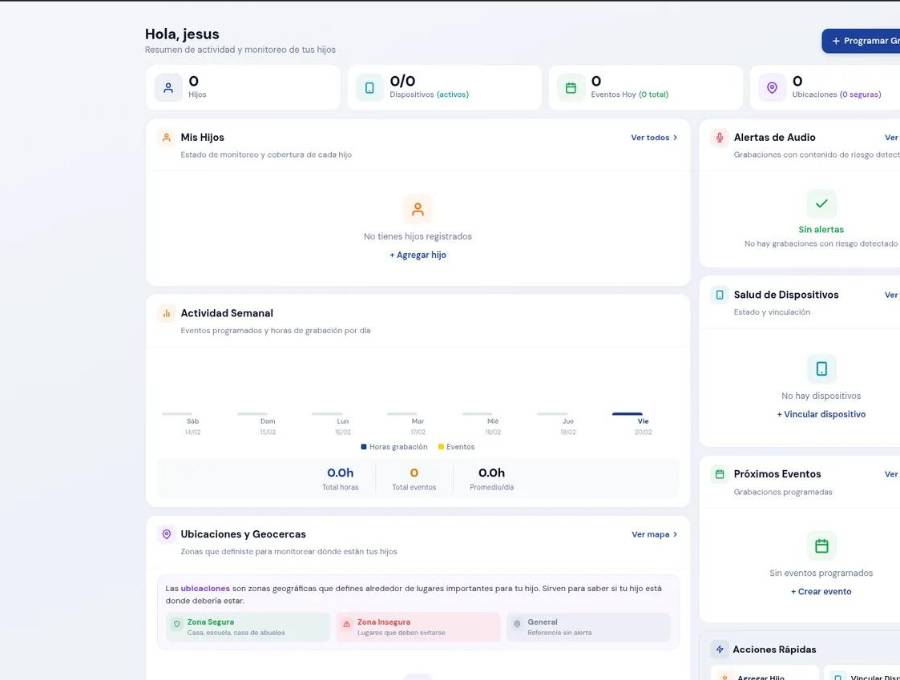Click the Acciones Rápidas lightning icon
Image resolution: width=900 pixels, height=680 pixels.
point(719,650)
